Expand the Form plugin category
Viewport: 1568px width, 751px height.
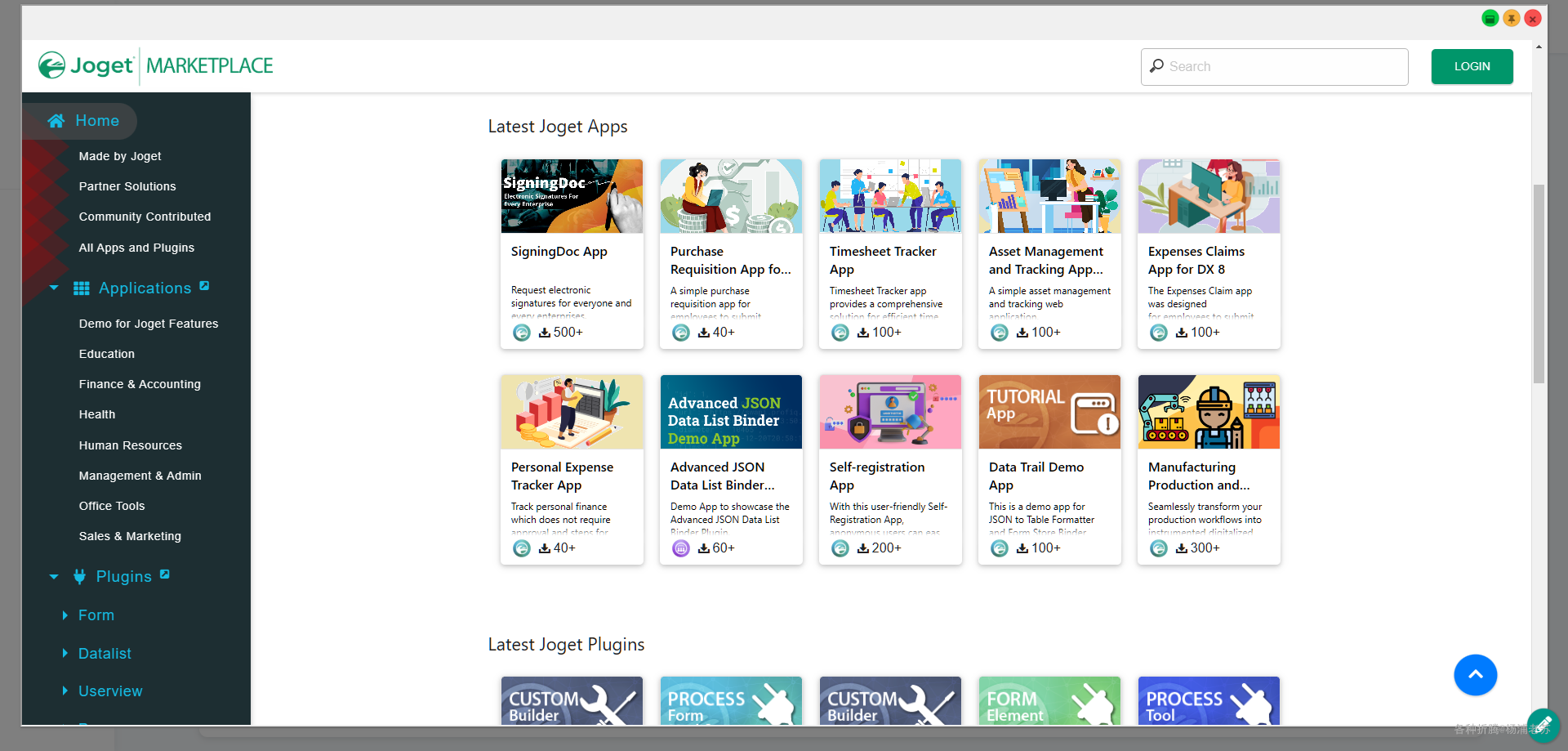65,615
